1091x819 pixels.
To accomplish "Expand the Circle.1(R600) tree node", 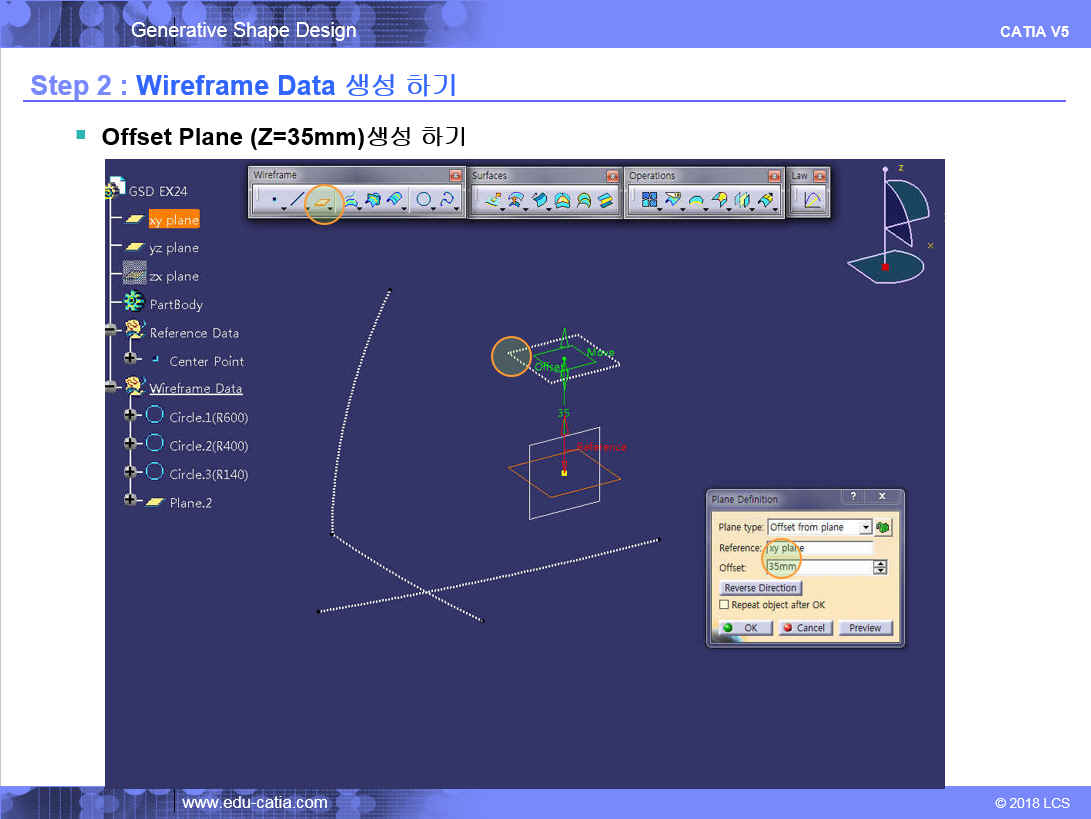I will coord(130,416).
